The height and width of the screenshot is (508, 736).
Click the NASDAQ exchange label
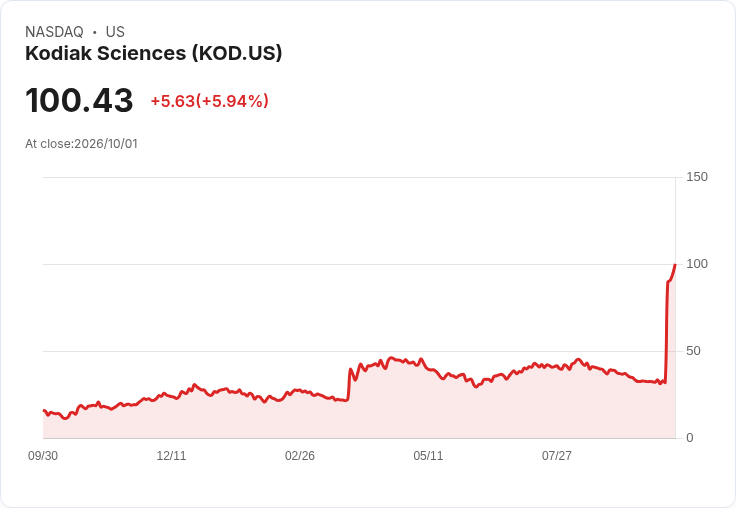54,32
